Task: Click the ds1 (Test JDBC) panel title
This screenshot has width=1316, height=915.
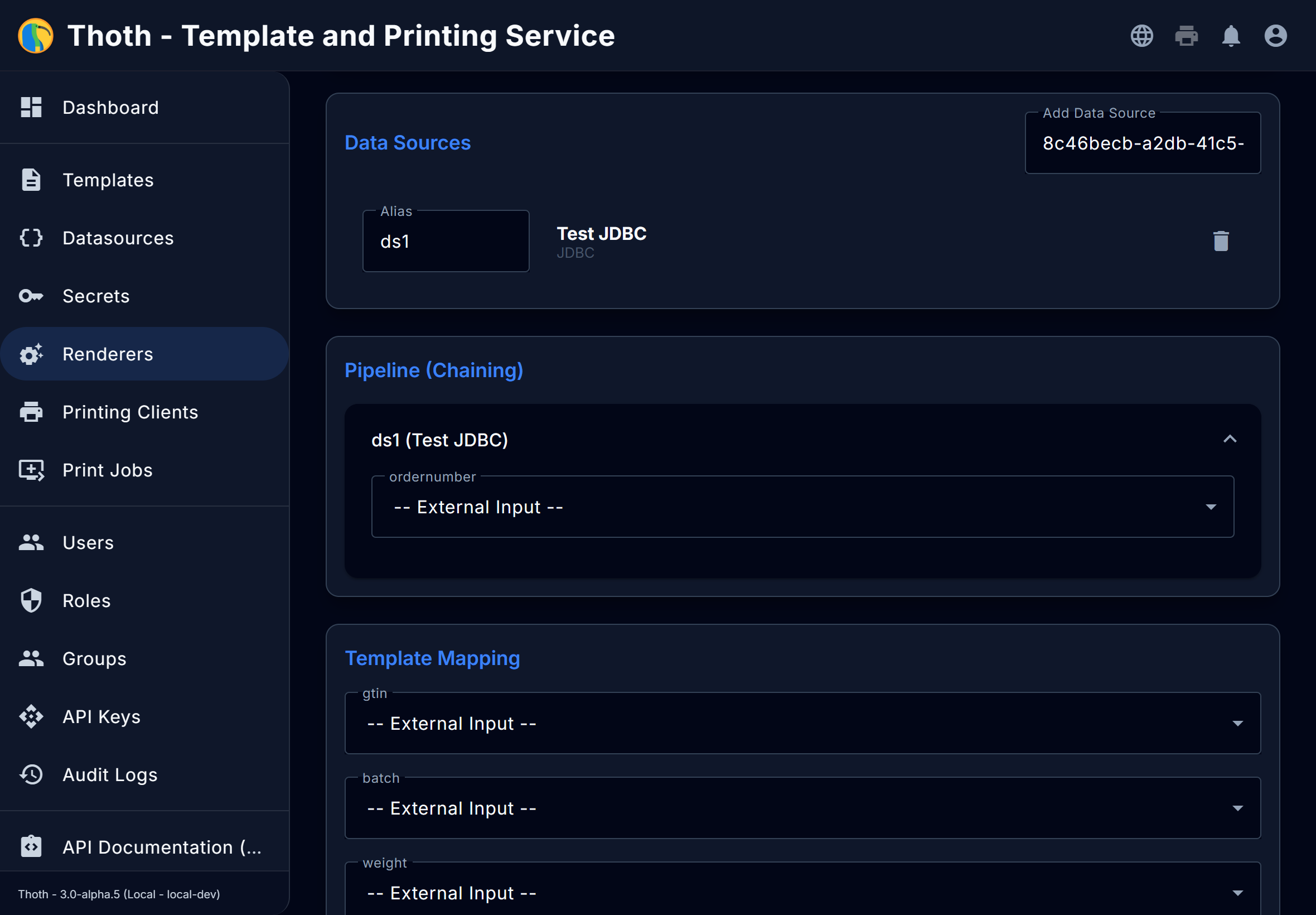Action: [439, 440]
